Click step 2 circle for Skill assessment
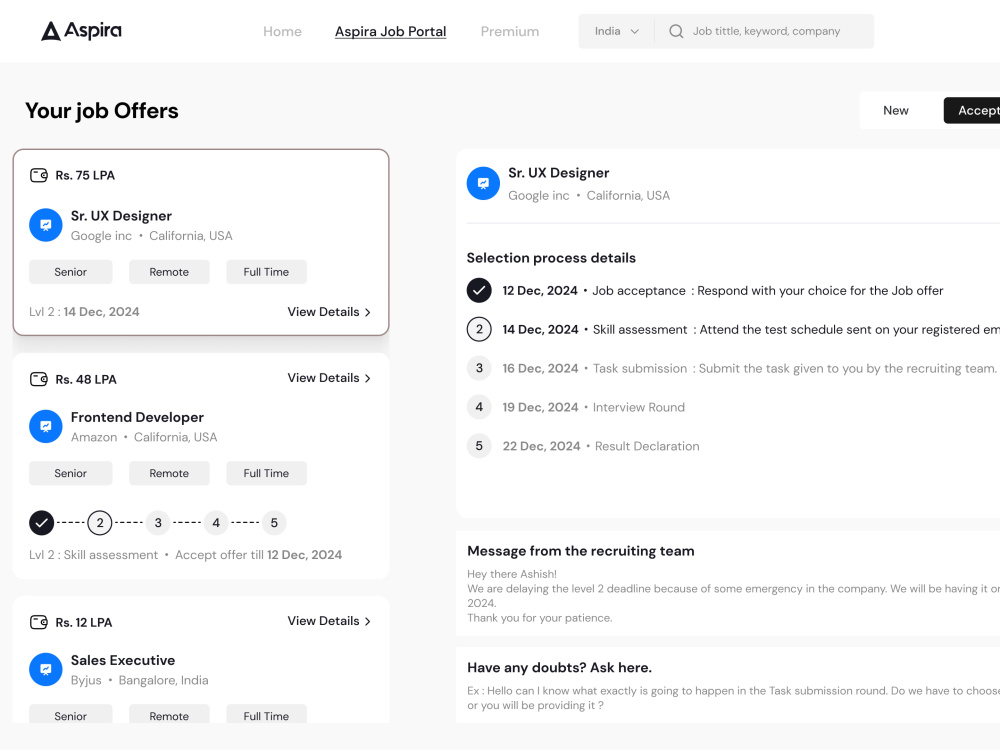This screenshot has width=1000, height=750. click(479, 329)
